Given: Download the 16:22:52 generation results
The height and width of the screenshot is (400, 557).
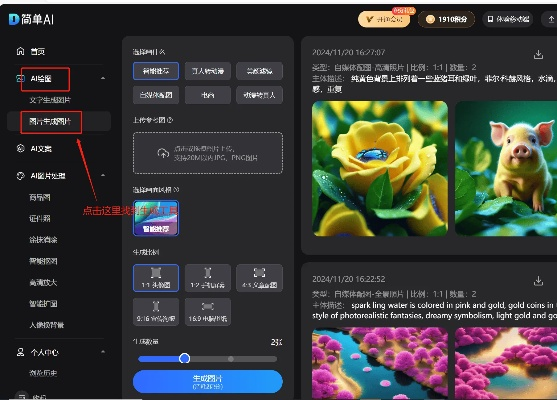Looking at the screenshot, I should pos(538,281).
